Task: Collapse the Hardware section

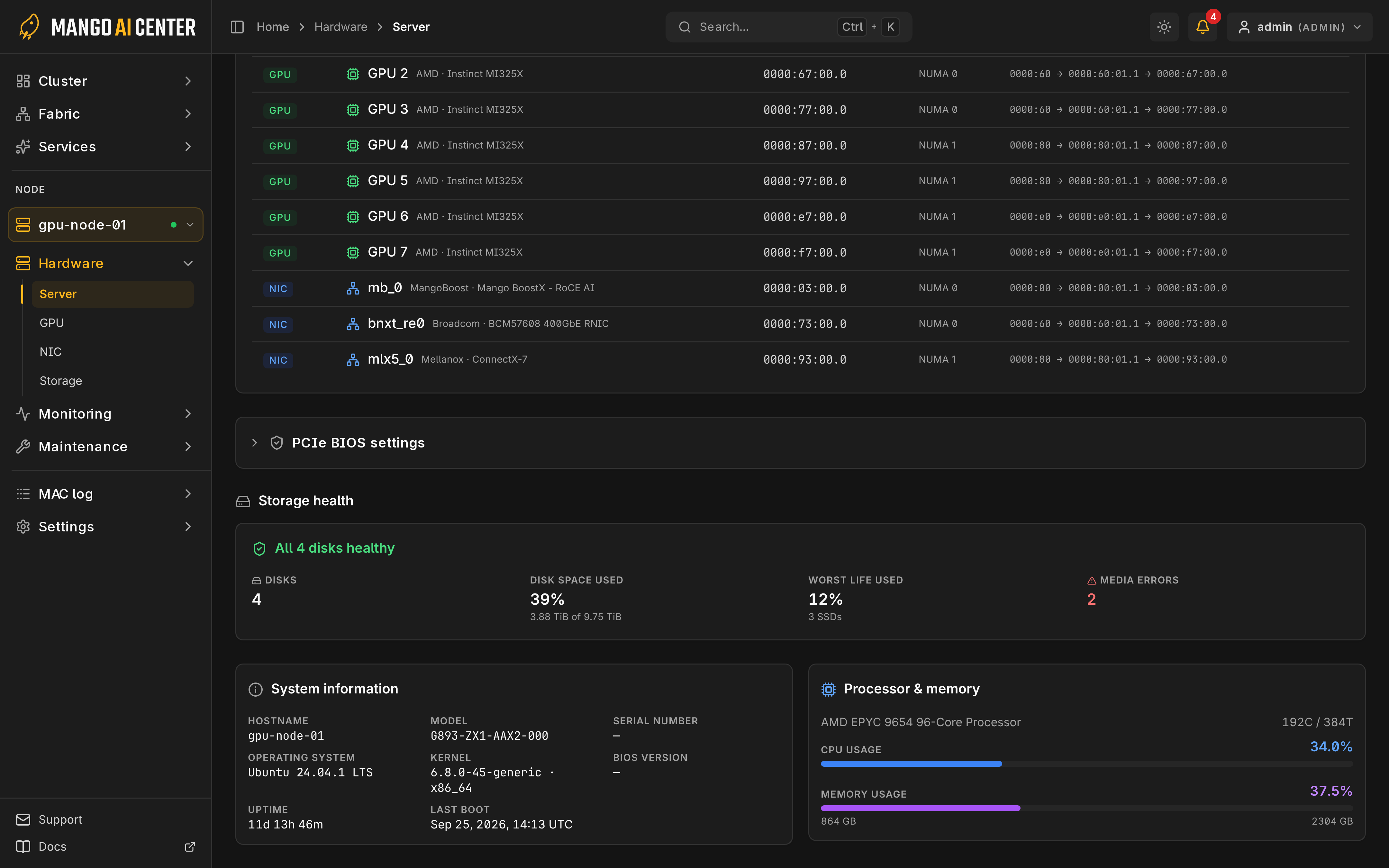Action: tap(105, 264)
